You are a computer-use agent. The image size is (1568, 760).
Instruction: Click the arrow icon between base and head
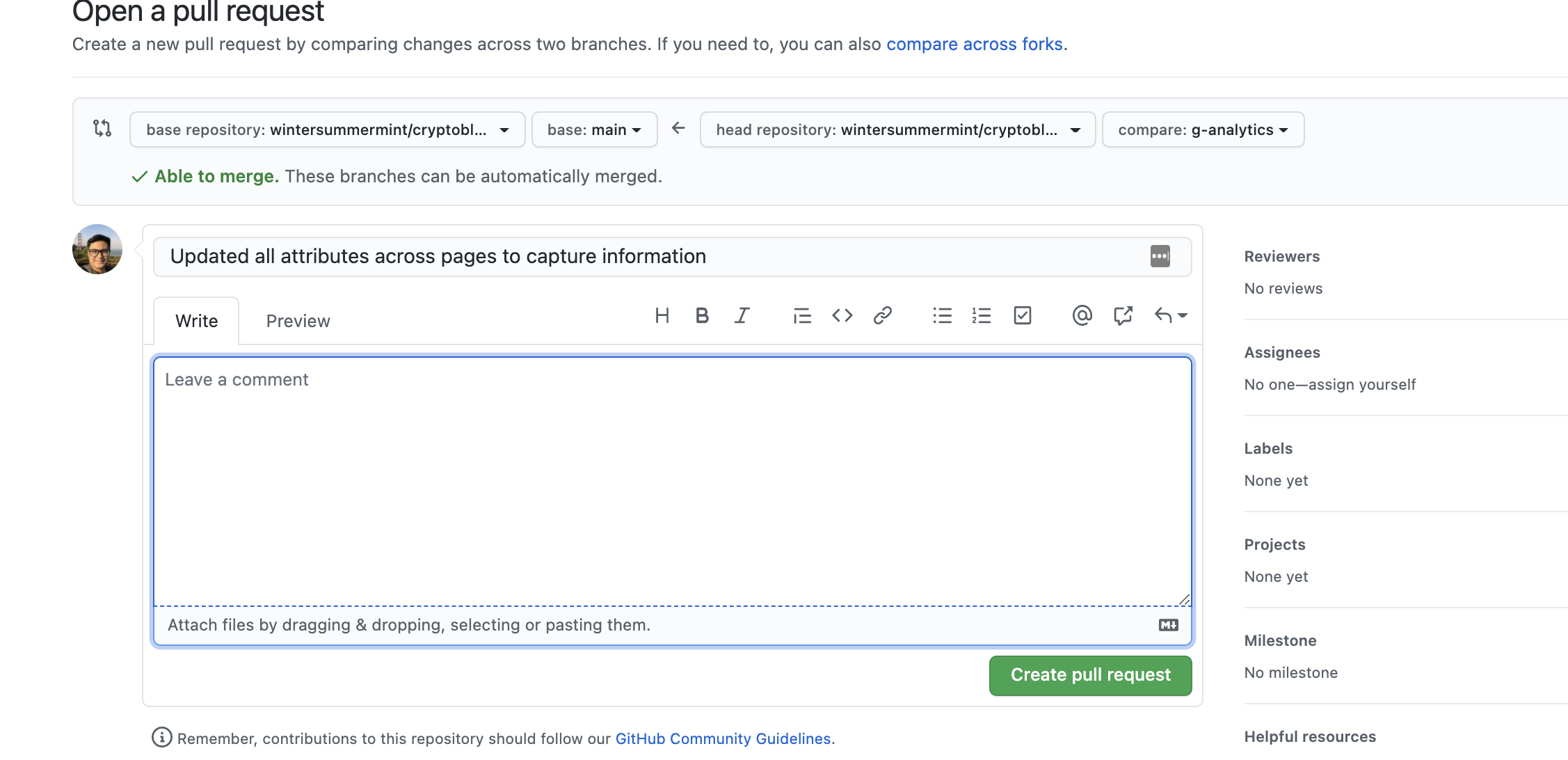click(678, 128)
